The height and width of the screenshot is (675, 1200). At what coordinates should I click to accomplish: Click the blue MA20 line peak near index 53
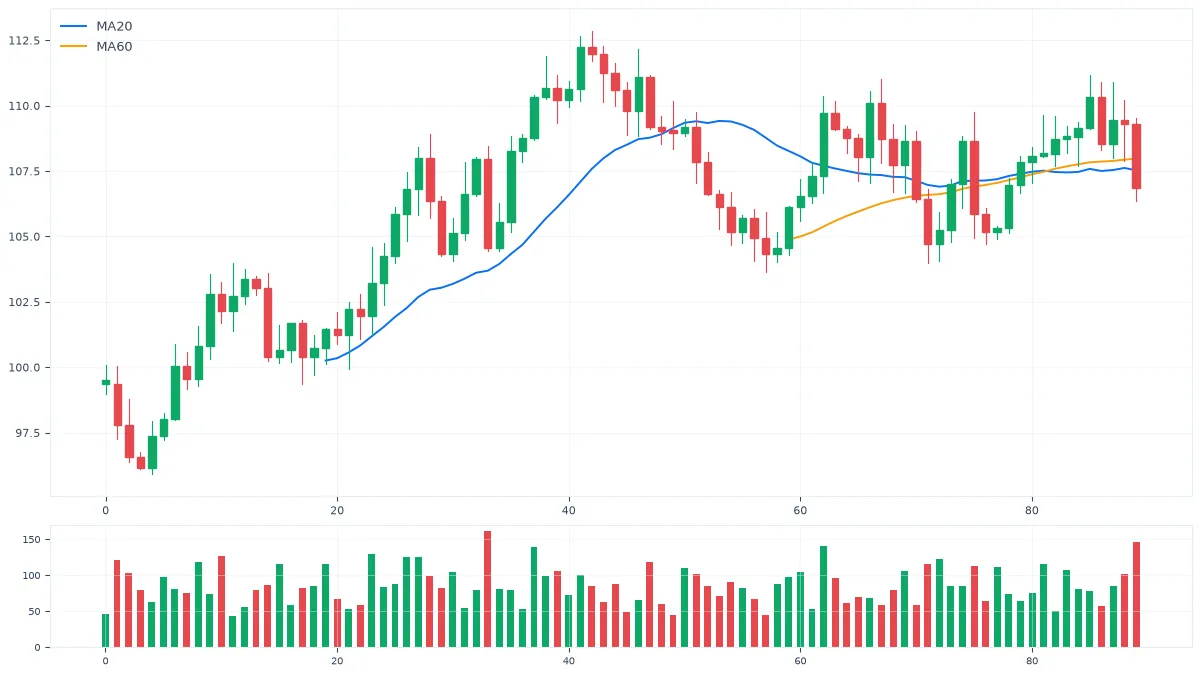(719, 120)
